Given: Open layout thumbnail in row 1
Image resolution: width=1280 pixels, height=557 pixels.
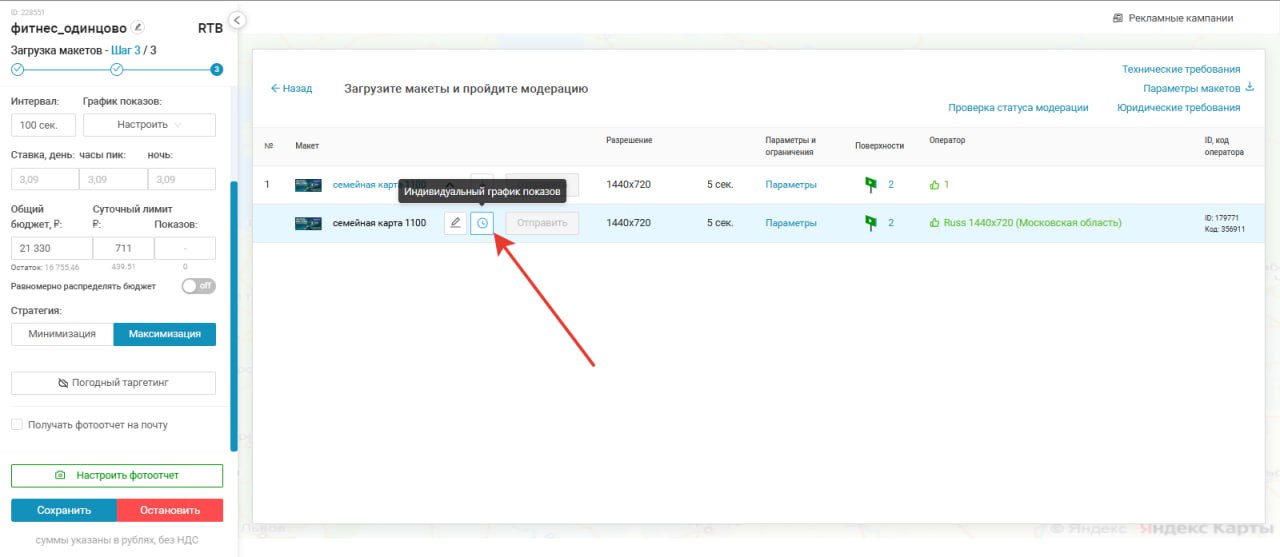Looking at the screenshot, I should pyautogui.click(x=308, y=185).
